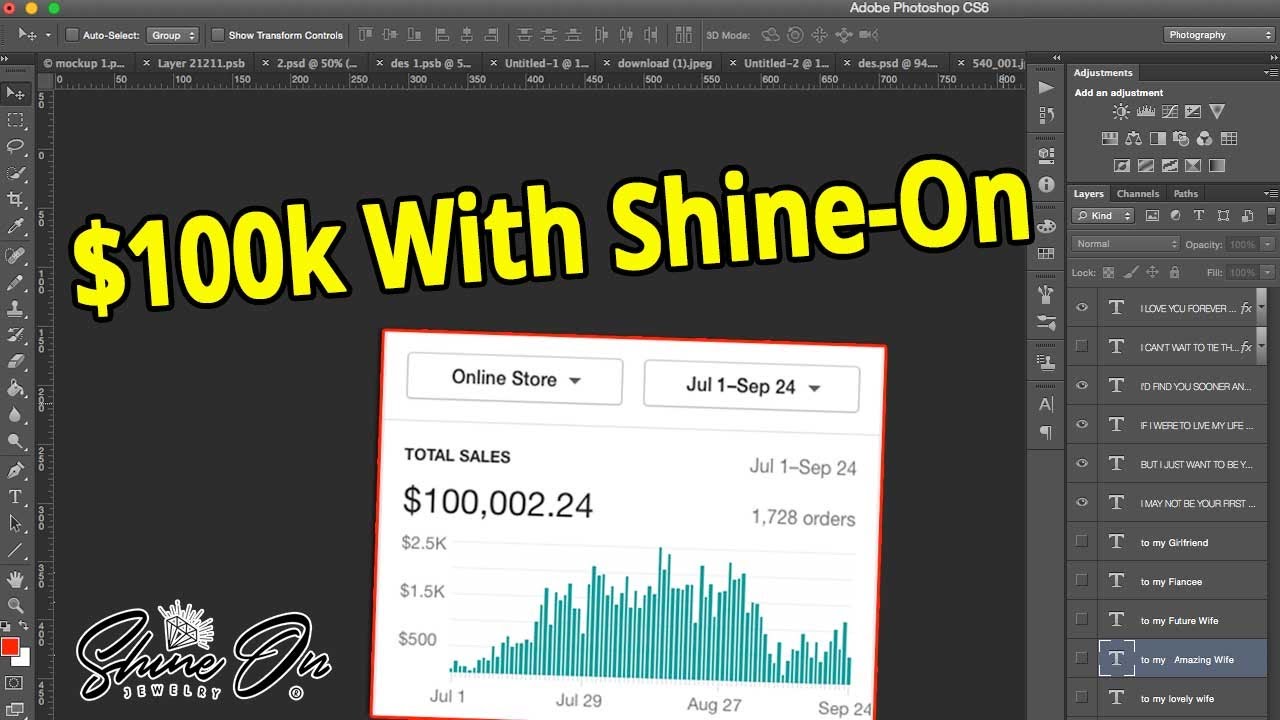1280x720 pixels.
Task: Add a Black & White adjustment
Action: [1157, 139]
